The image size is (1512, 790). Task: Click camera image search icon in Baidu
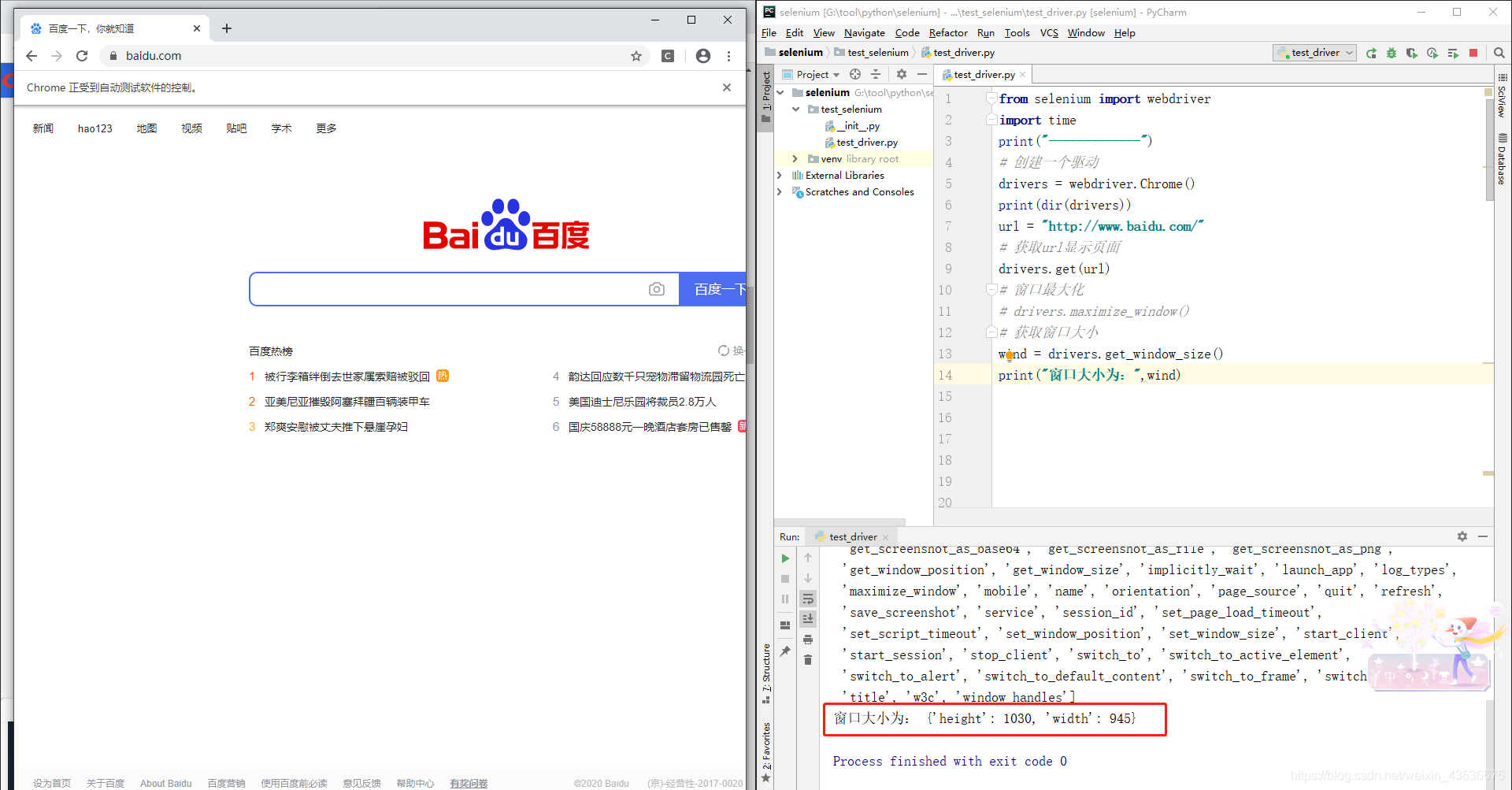tap(657, 289)
